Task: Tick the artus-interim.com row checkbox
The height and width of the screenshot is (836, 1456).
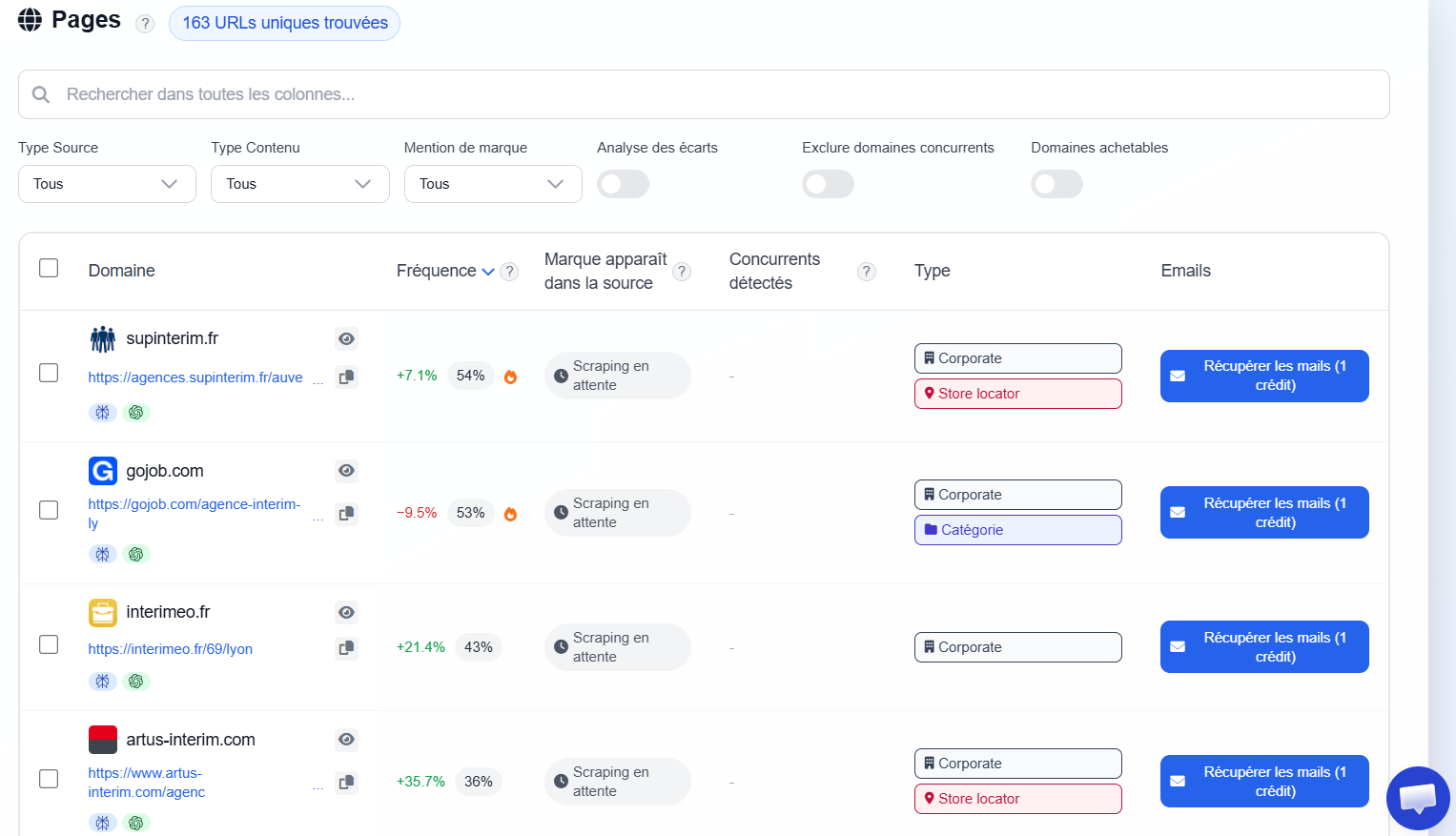Action: (49, 779)
